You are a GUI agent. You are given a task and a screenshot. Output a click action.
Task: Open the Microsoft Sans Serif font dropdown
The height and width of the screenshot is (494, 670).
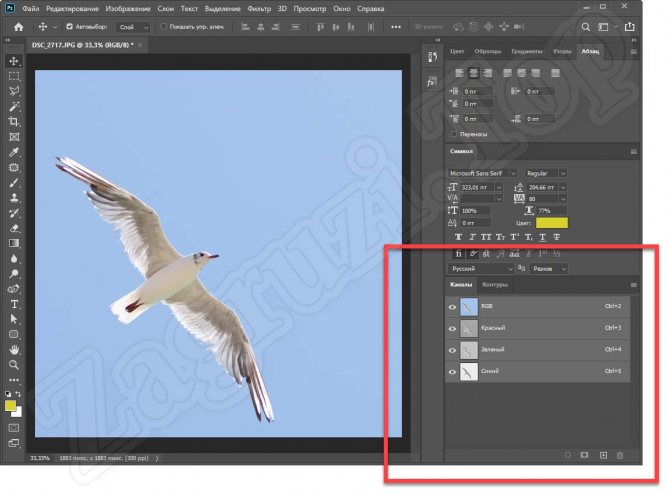pyautogui.click(x=482, y=173)
